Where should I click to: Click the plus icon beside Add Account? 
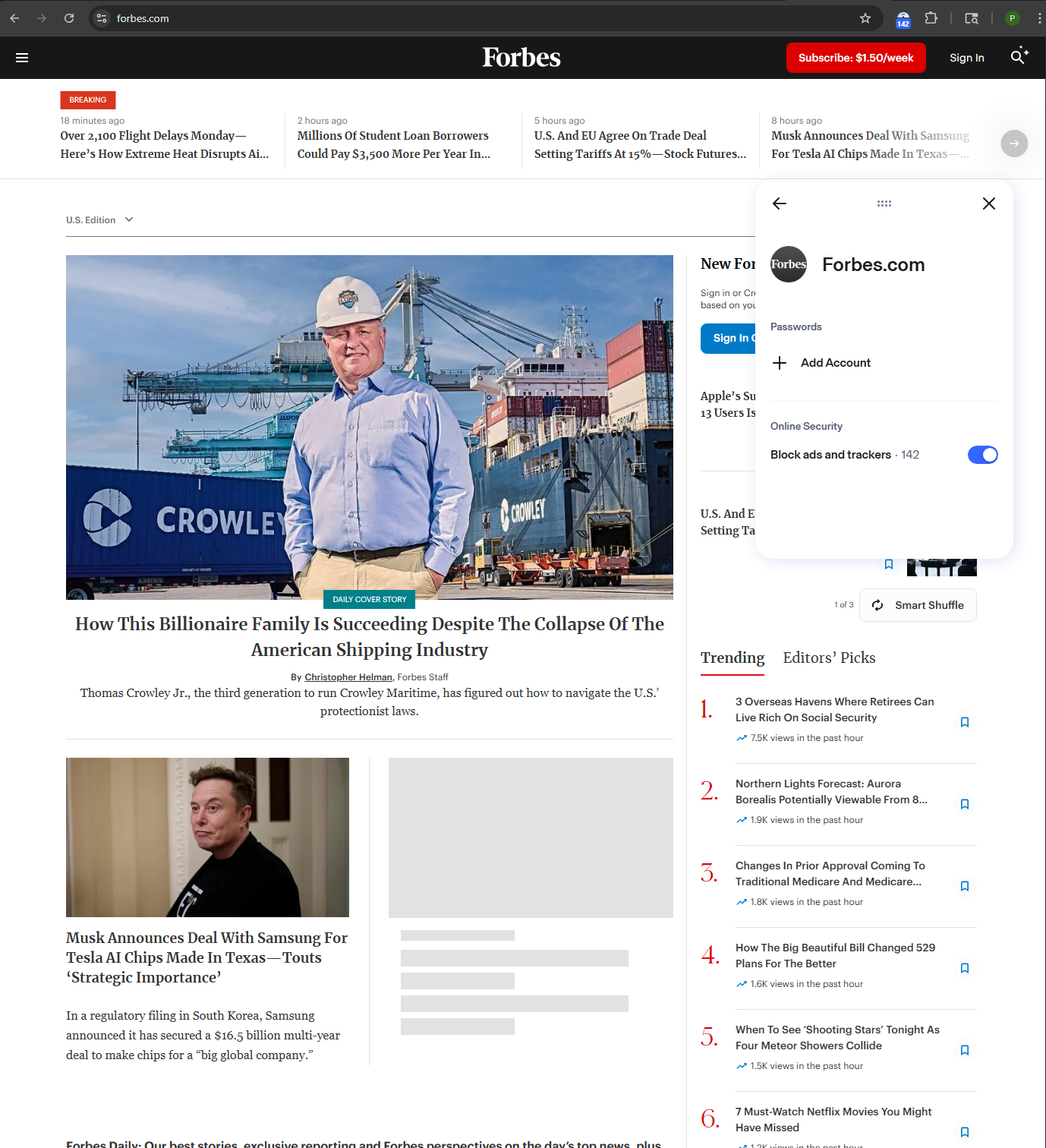click(x=780, y=363)
